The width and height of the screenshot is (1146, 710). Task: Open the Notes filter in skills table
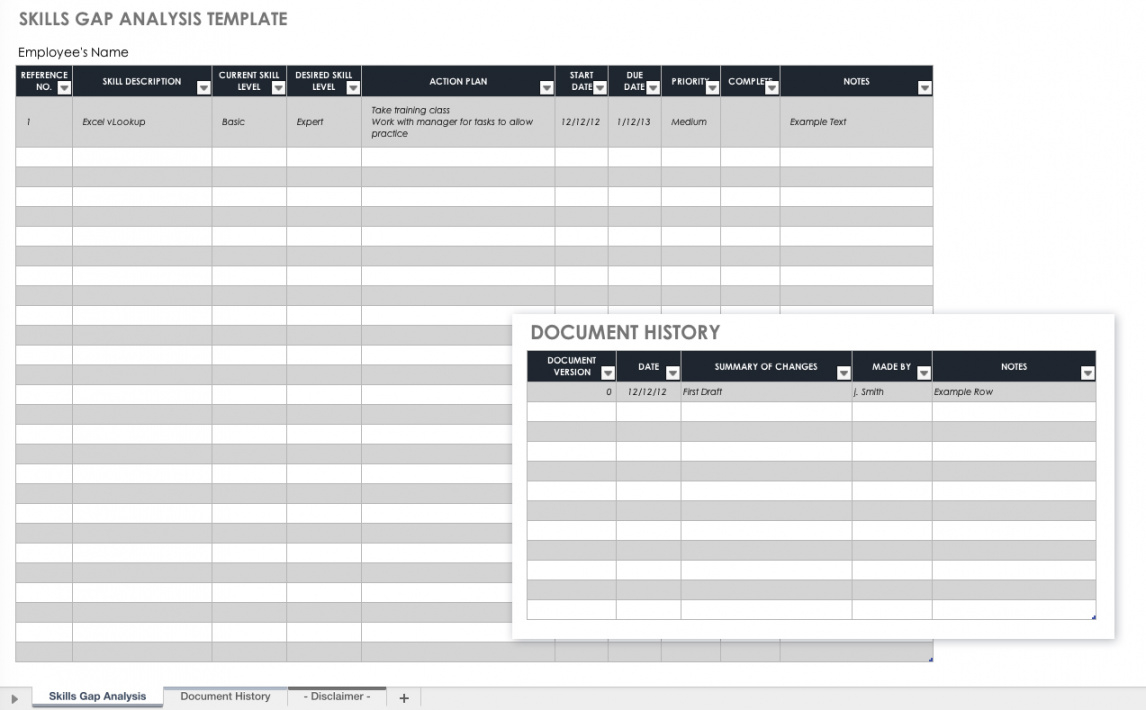pos(924,88)
